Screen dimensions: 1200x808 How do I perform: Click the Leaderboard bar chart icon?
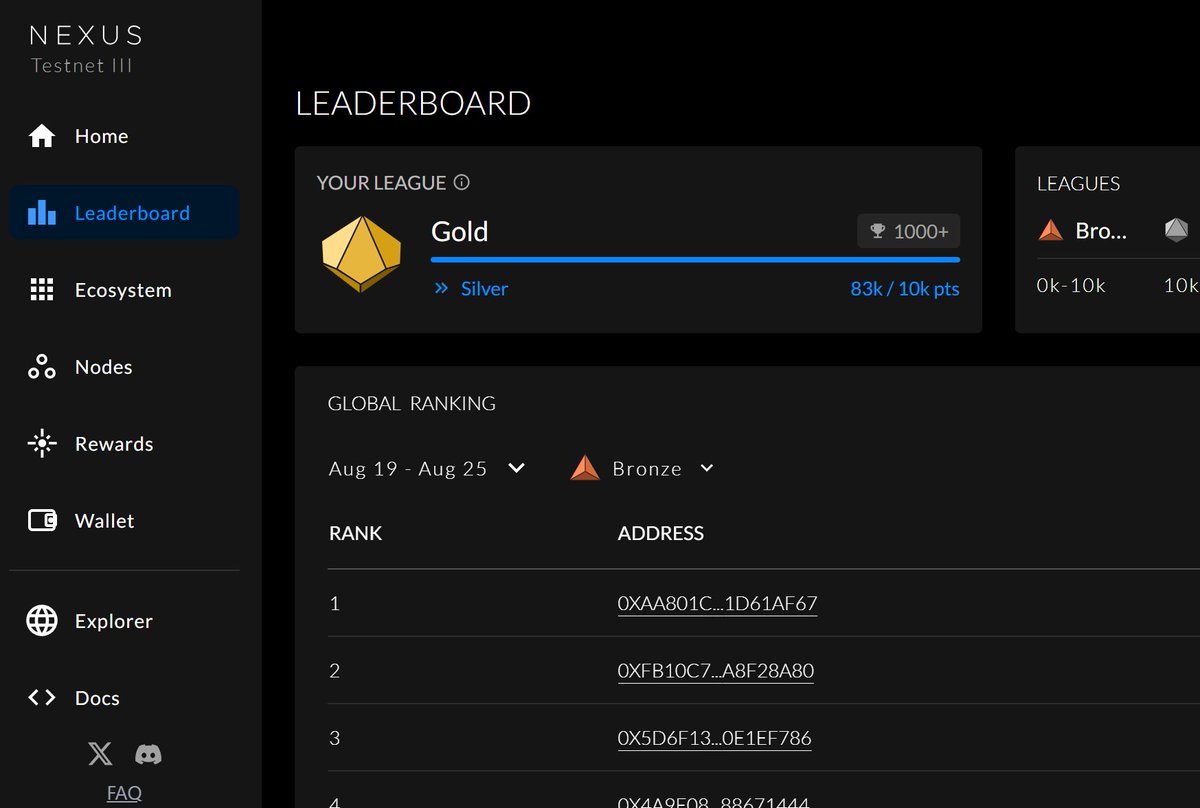[42, 213]
